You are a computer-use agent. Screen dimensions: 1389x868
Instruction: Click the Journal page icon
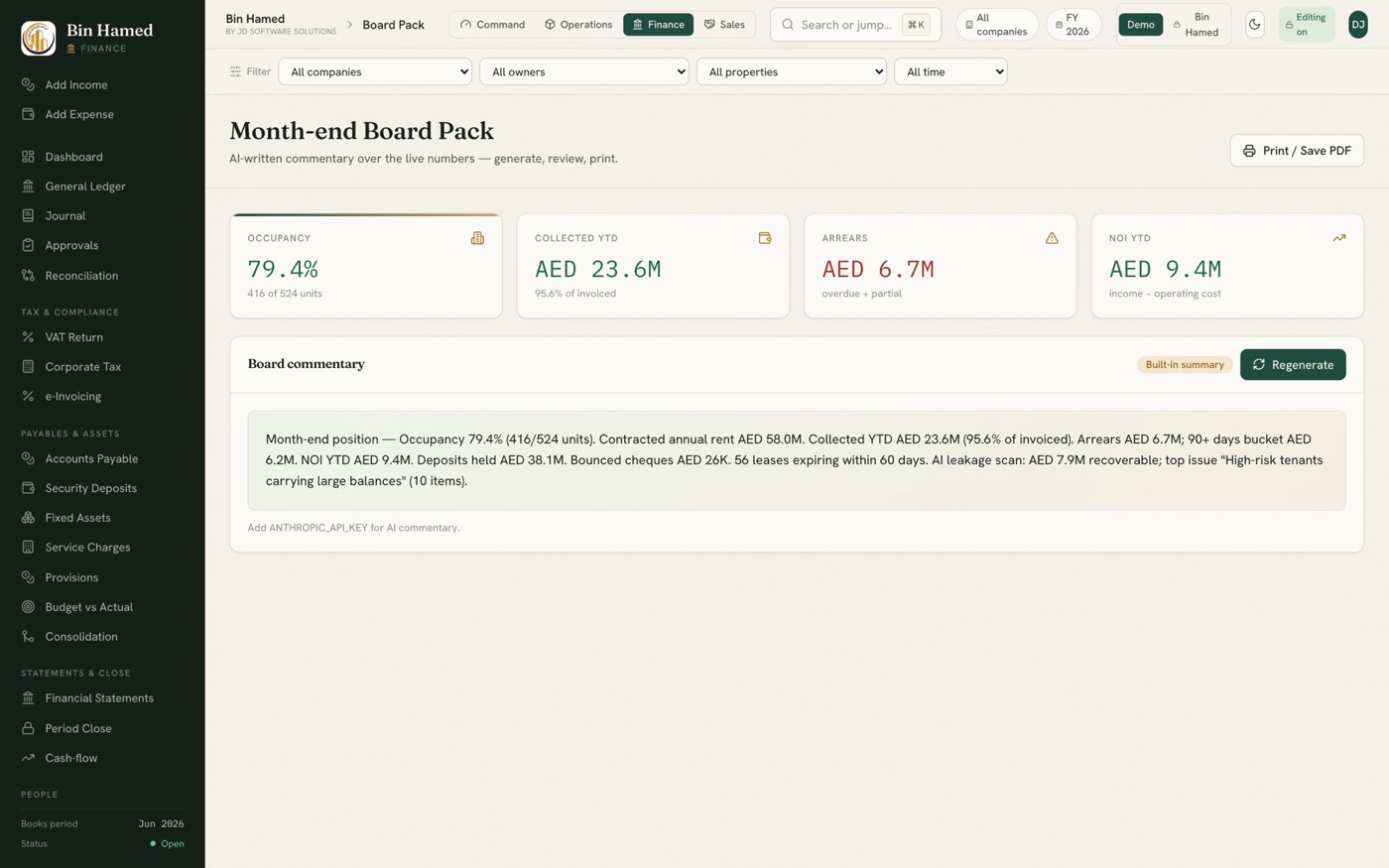click(28, 215)
